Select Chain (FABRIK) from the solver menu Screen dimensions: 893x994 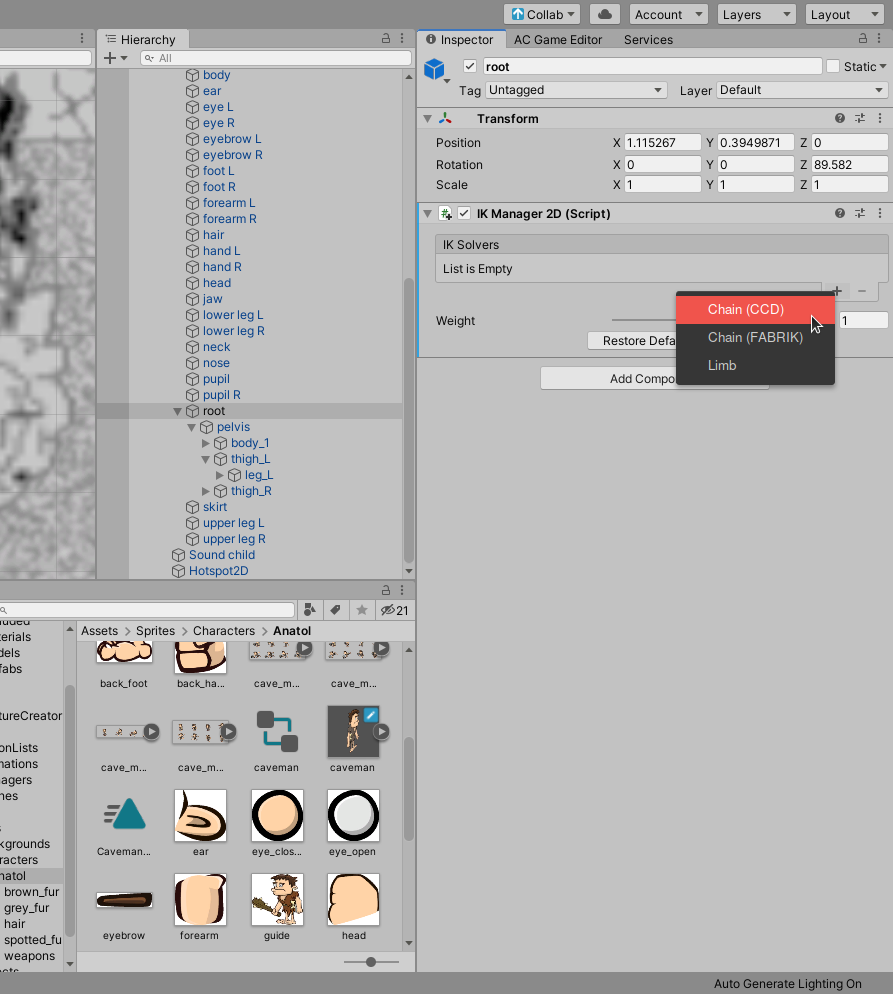[x=755, y=337]
